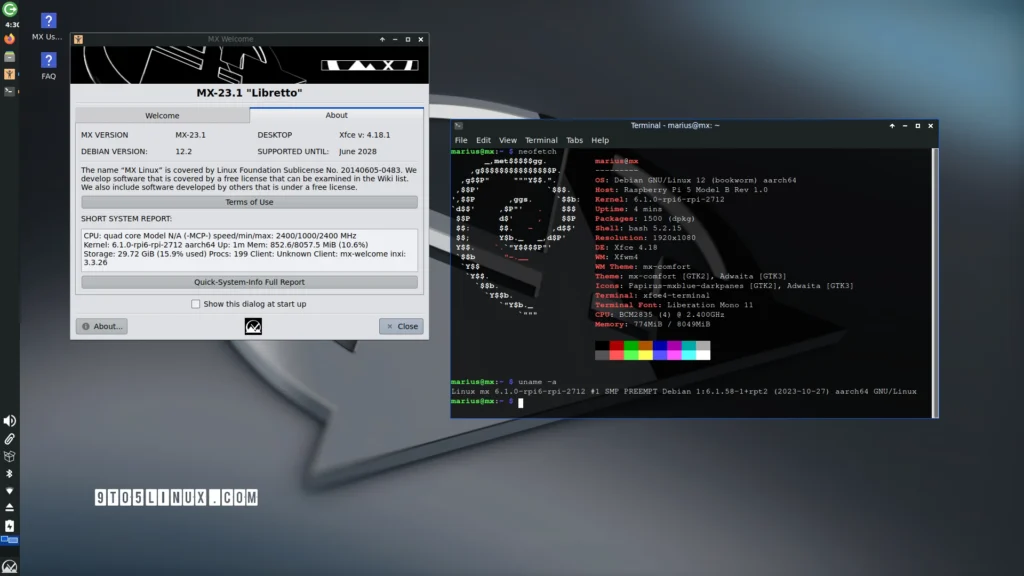This screenshot has width=1024, height=576.
Task: Open the FAQ desktop icon
Action: [48, 66]
